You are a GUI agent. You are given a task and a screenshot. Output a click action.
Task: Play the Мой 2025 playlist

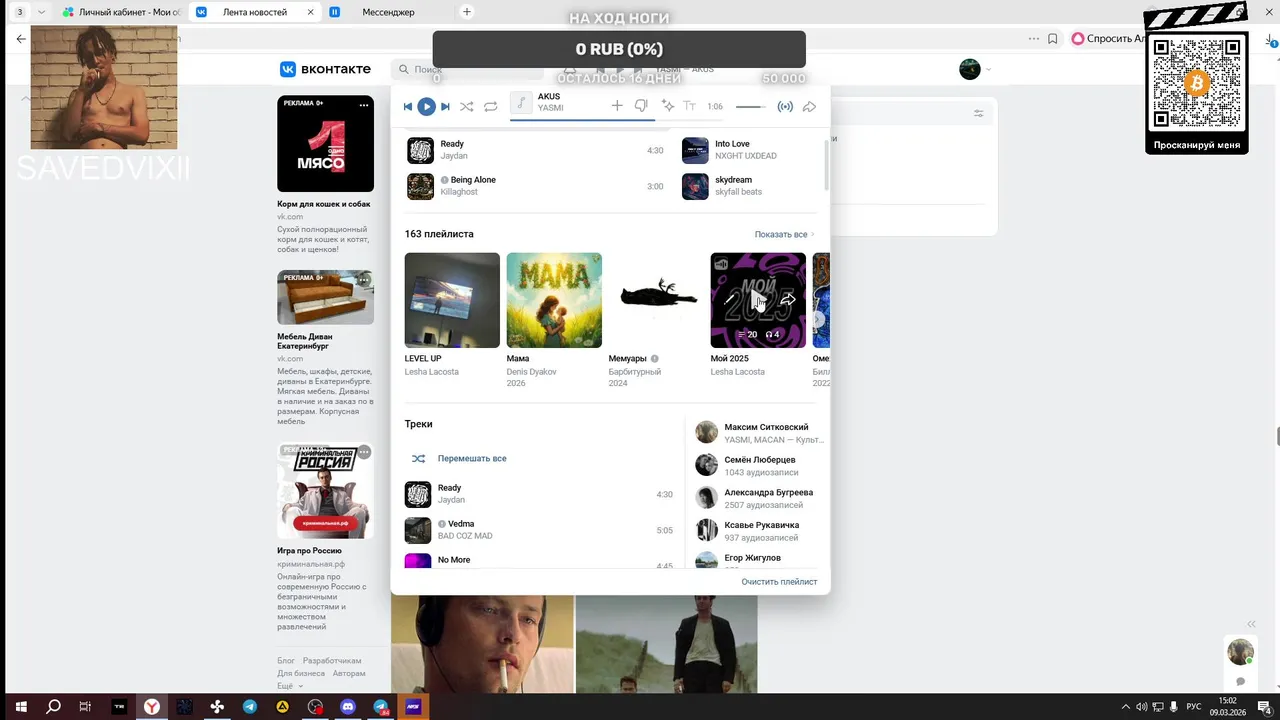click(x=758, y=299)
